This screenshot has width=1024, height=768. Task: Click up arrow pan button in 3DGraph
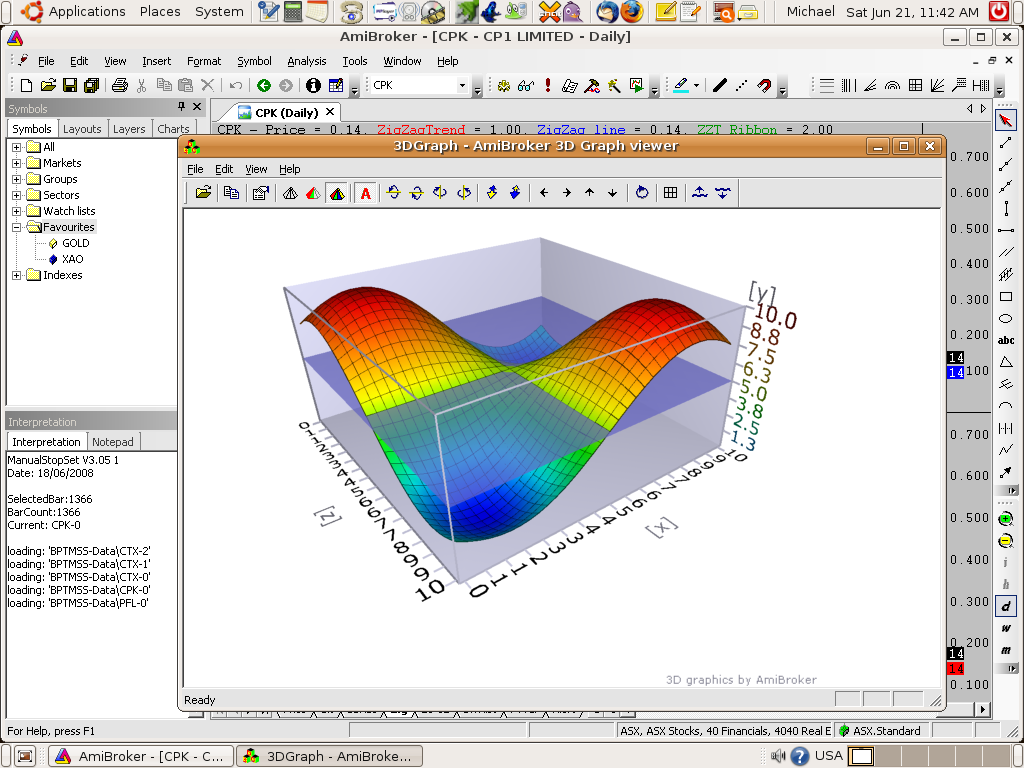coord(590,193)
